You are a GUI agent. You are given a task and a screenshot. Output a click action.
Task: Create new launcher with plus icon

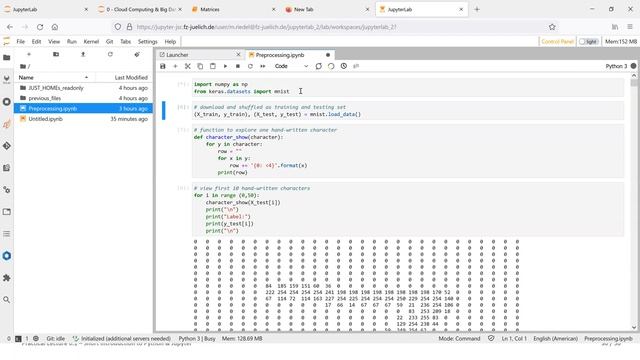click(x=29, y=54)
